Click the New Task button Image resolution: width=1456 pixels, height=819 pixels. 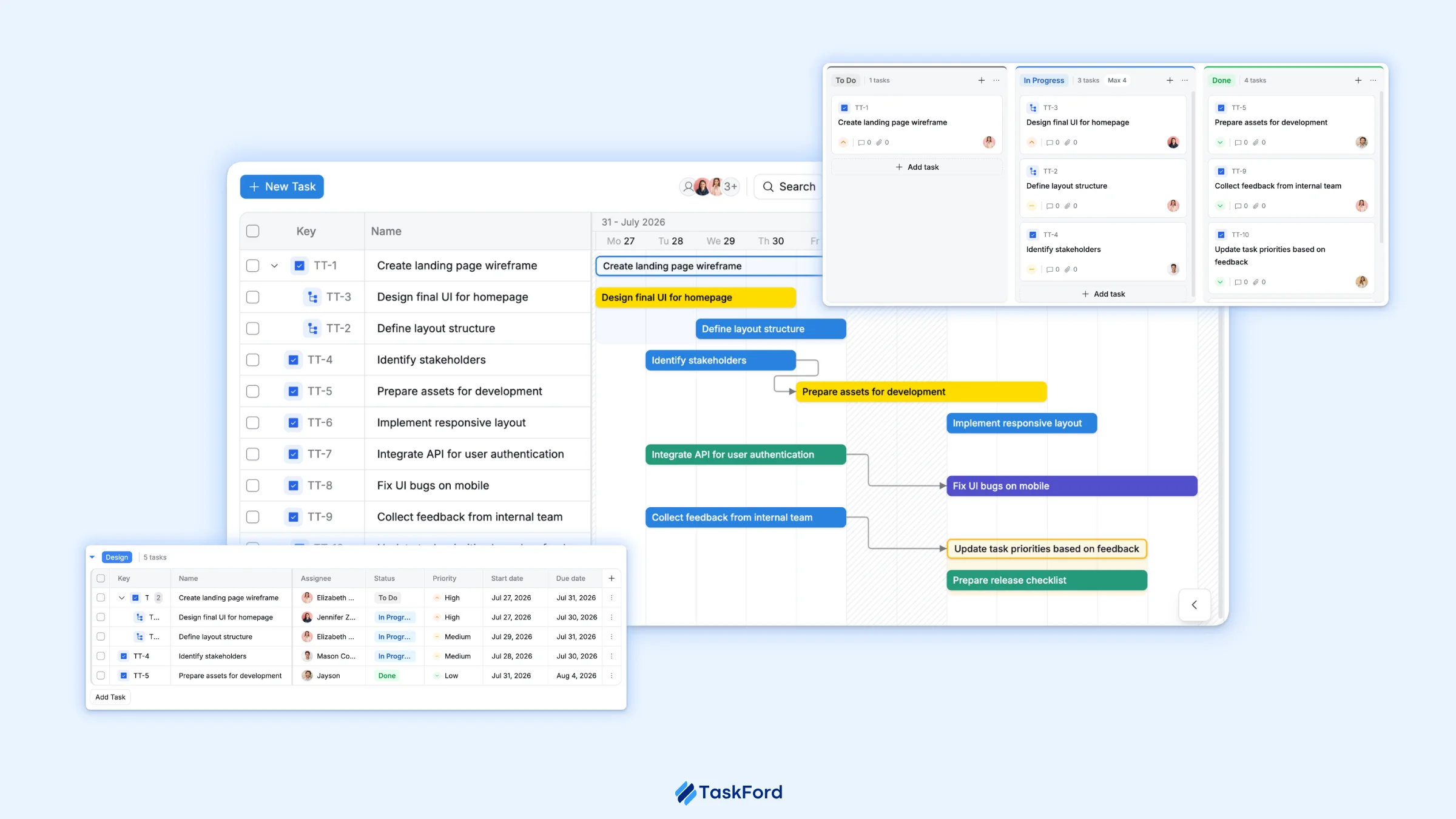coord(281,187)
